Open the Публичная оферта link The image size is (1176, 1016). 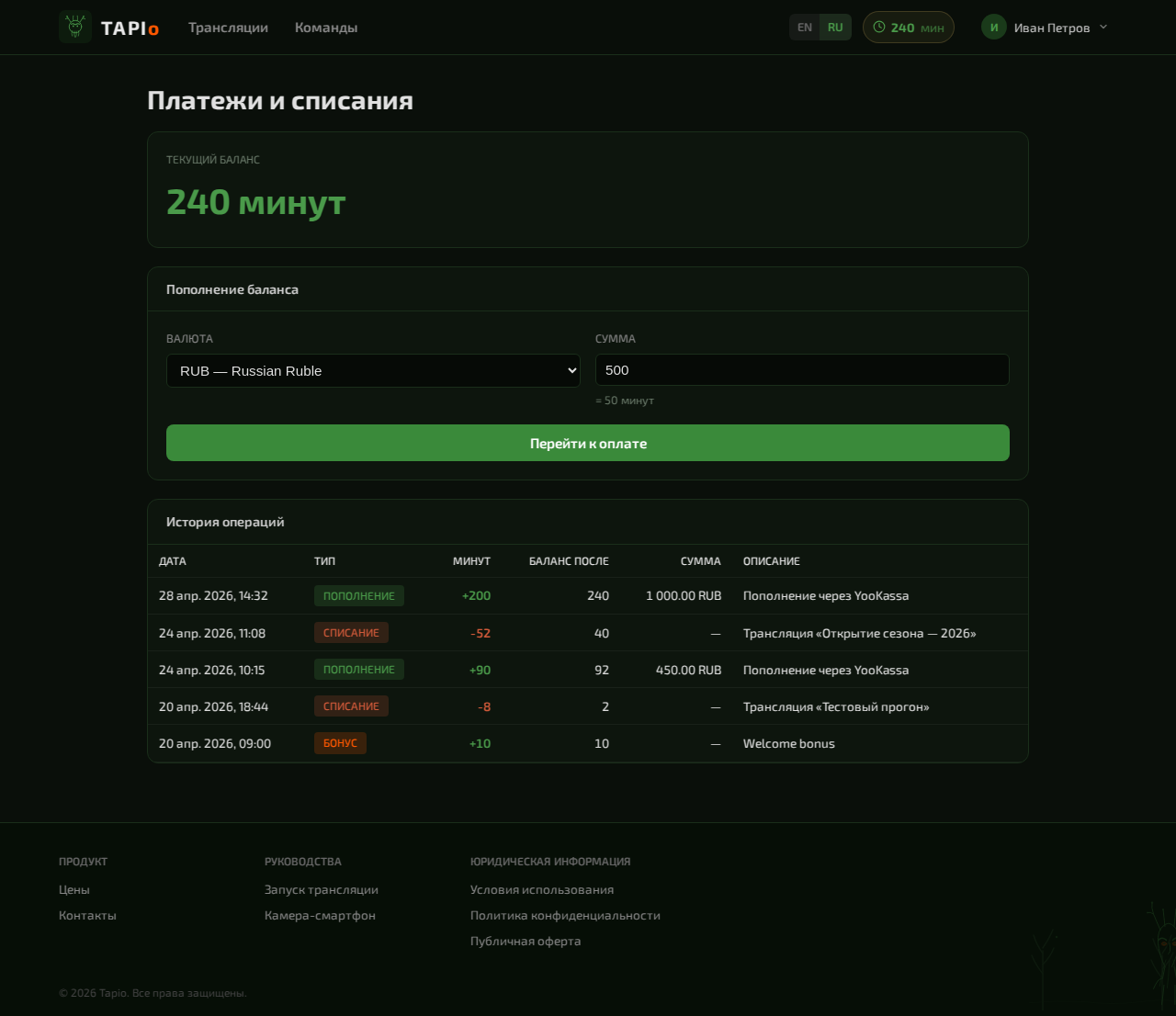click(526, 941)
